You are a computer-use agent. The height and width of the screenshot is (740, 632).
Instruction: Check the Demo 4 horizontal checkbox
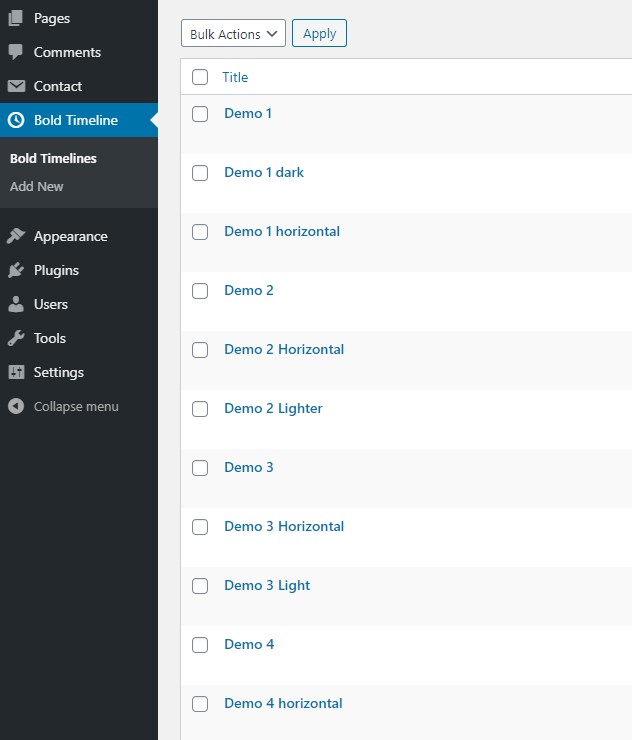tap(200, 704)
